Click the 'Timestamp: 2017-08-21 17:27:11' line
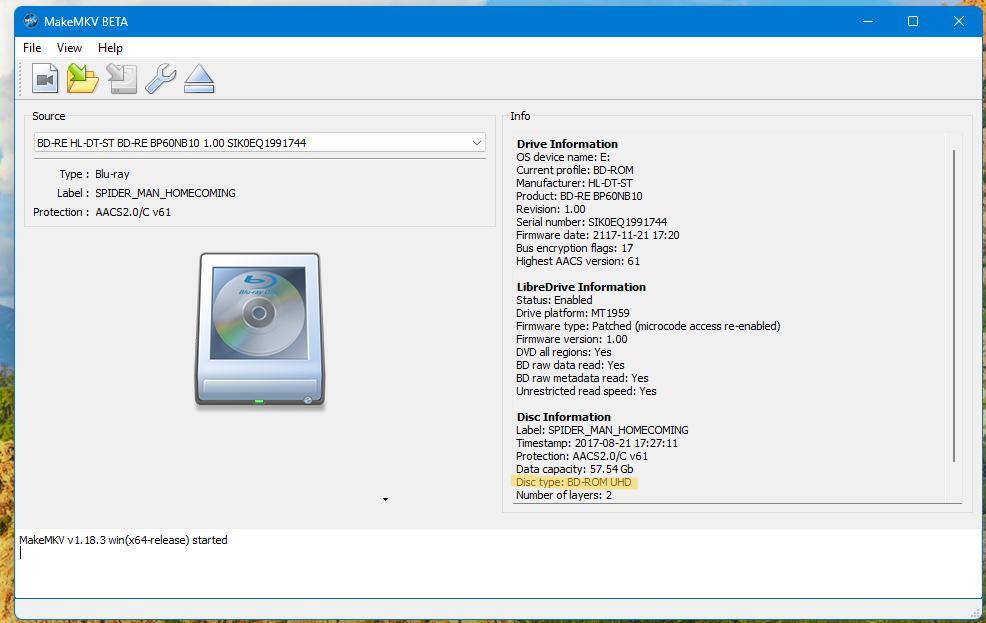 597,443
